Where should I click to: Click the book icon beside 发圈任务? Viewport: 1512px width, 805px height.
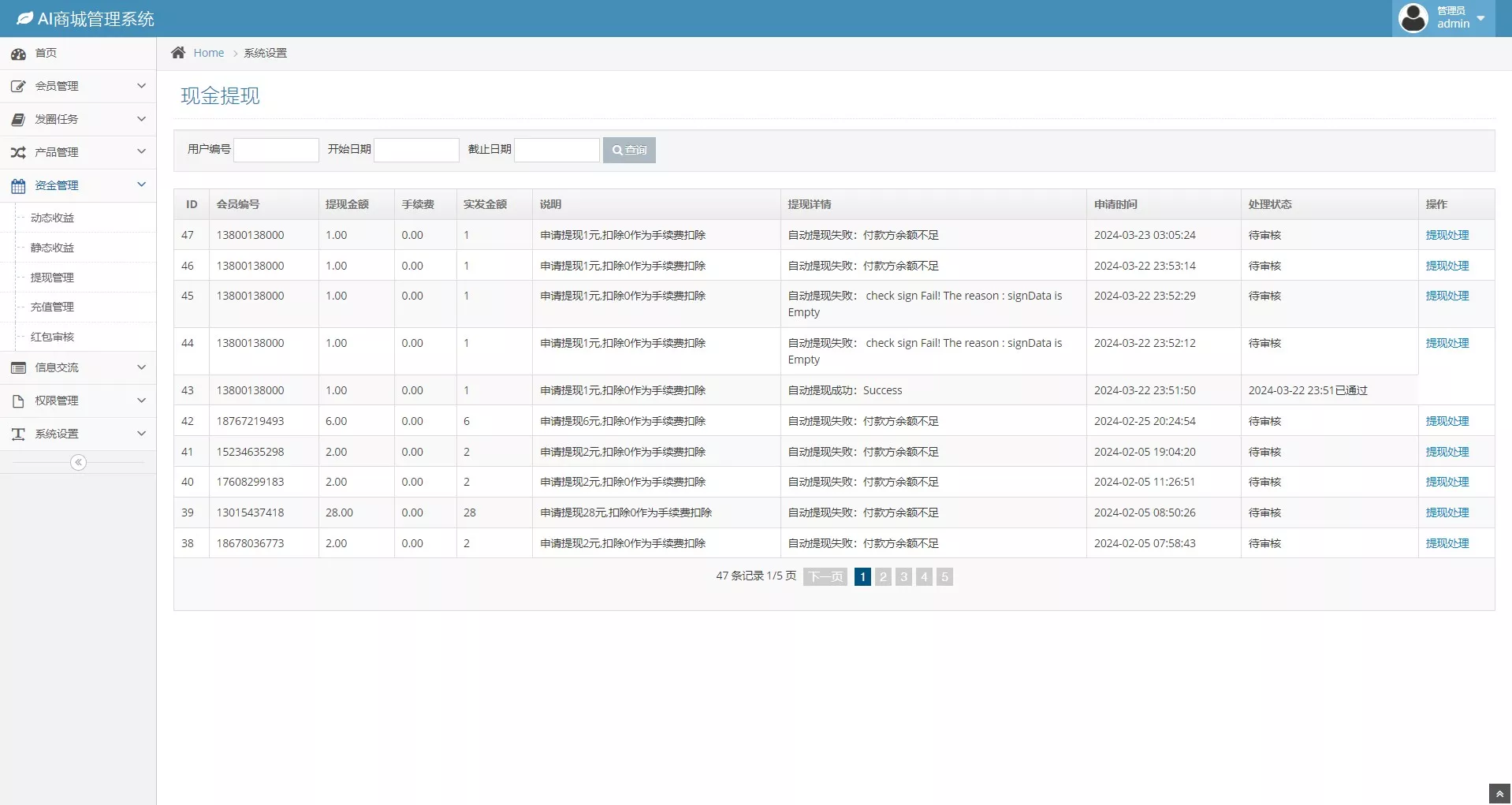coord(18,120)
